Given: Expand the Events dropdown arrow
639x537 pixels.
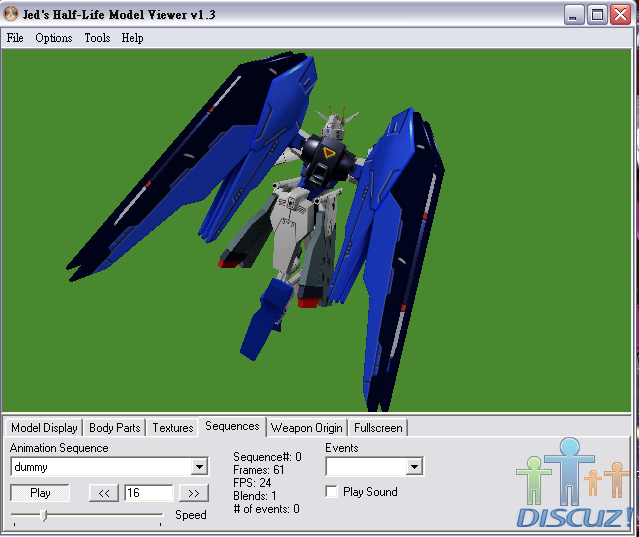Looking at the screenshot, I should click(x=414, y=467).
